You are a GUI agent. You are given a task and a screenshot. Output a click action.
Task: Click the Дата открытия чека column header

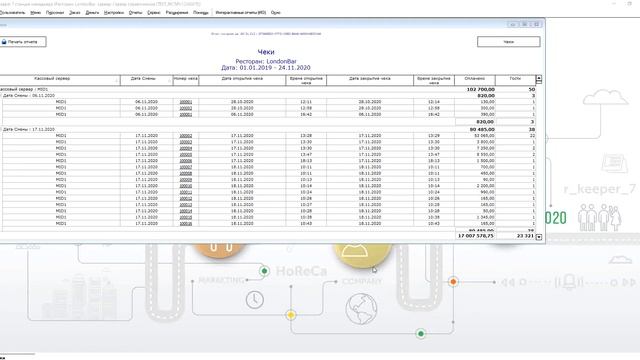pos(242,80)
